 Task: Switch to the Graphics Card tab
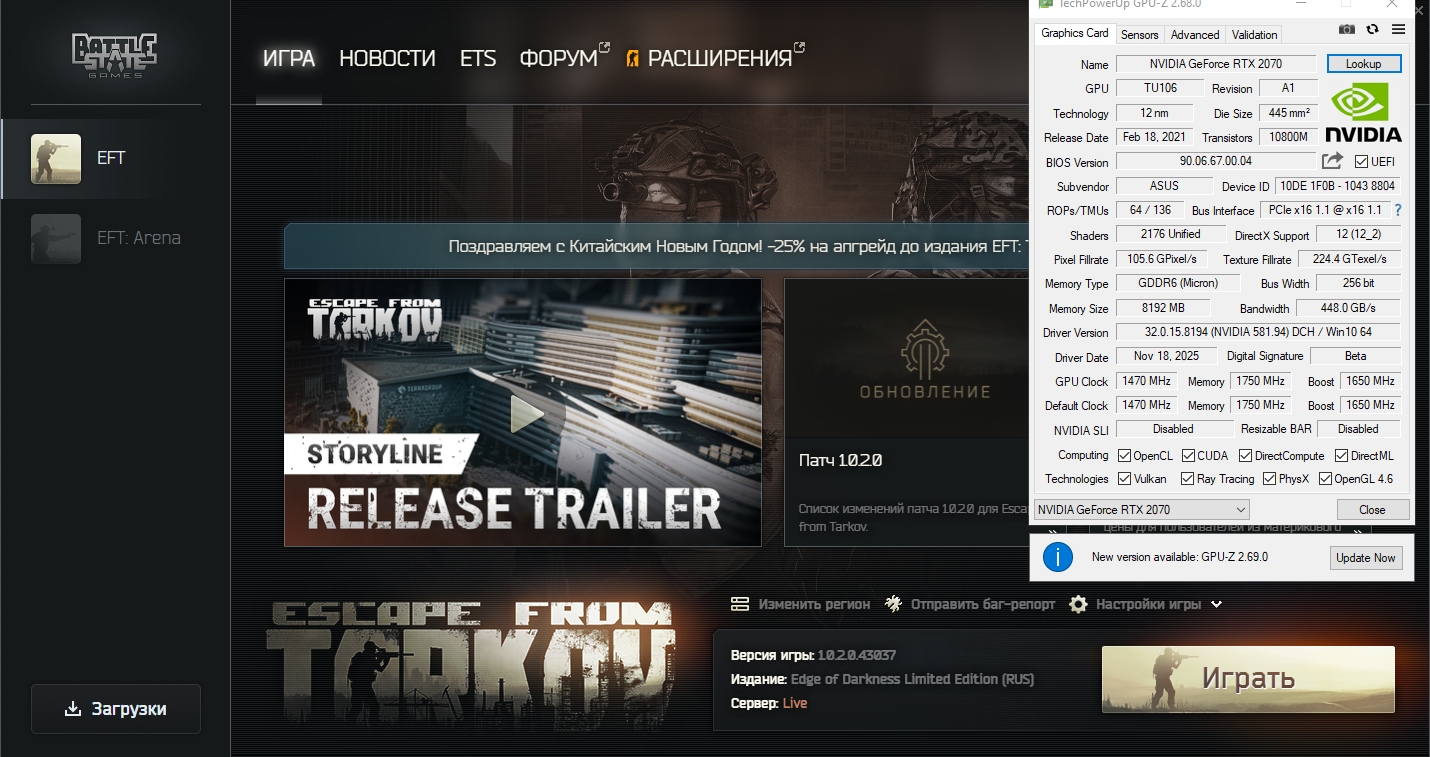pyautogui.click(x=1075, y=33)
